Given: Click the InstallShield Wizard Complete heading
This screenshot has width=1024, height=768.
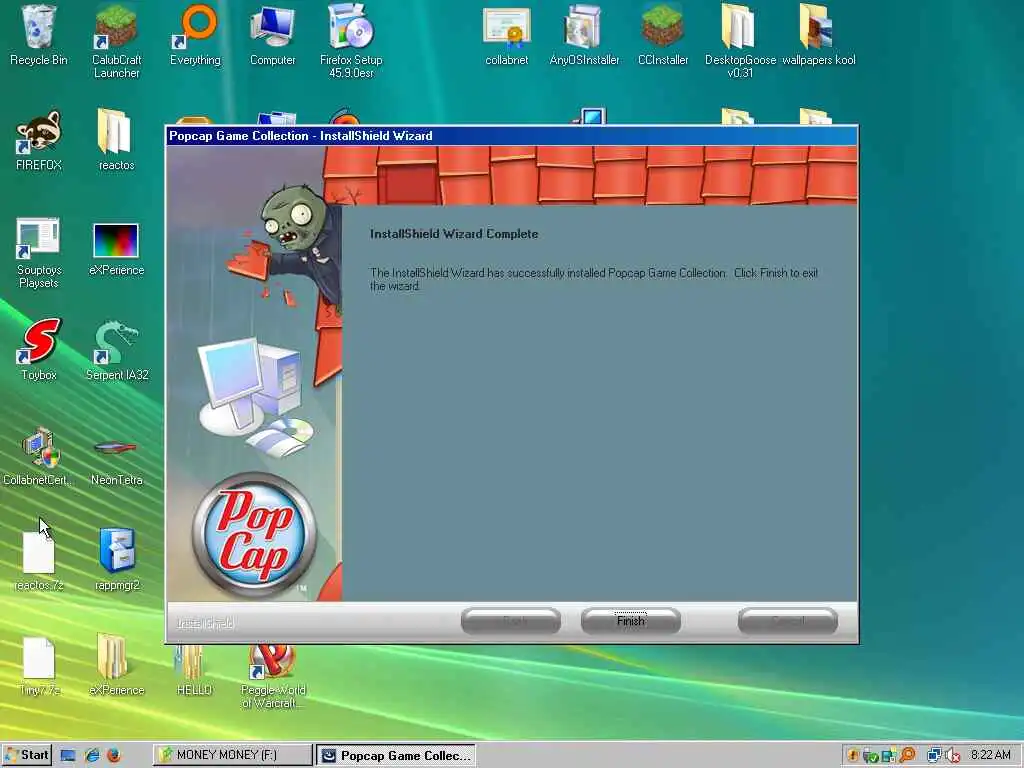Looking at the screenshot, I should pos(454,234).
